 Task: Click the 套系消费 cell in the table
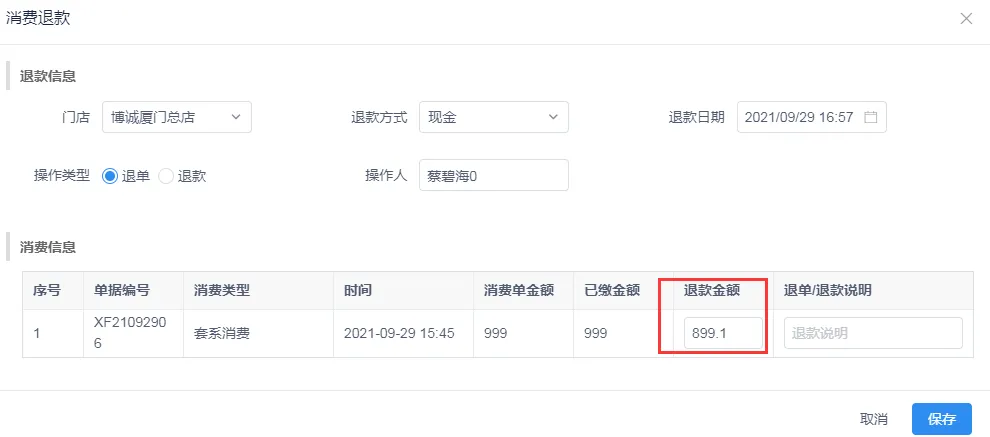click(221, 333)
